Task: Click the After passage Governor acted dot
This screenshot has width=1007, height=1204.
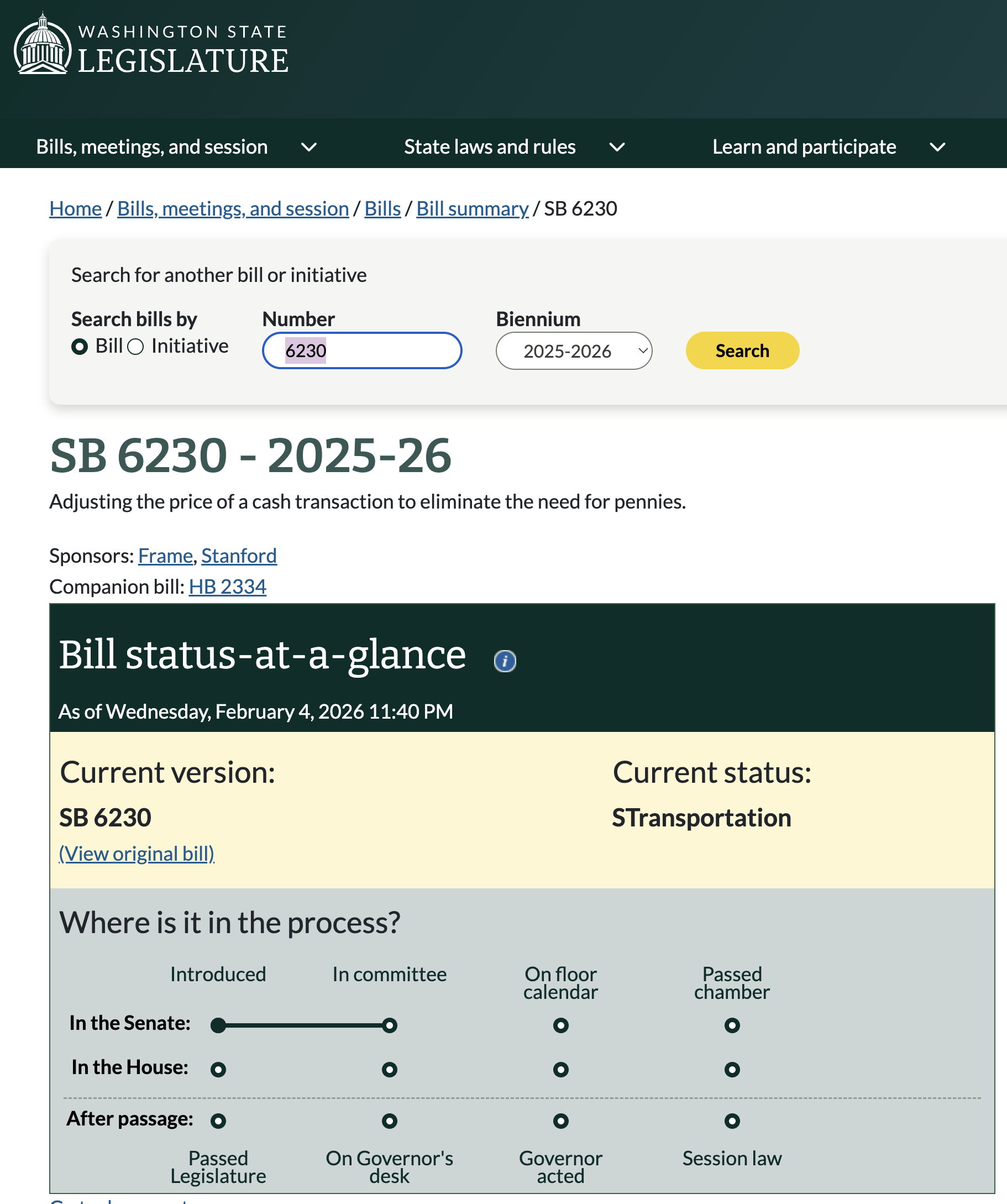Action: [560, 1121]
